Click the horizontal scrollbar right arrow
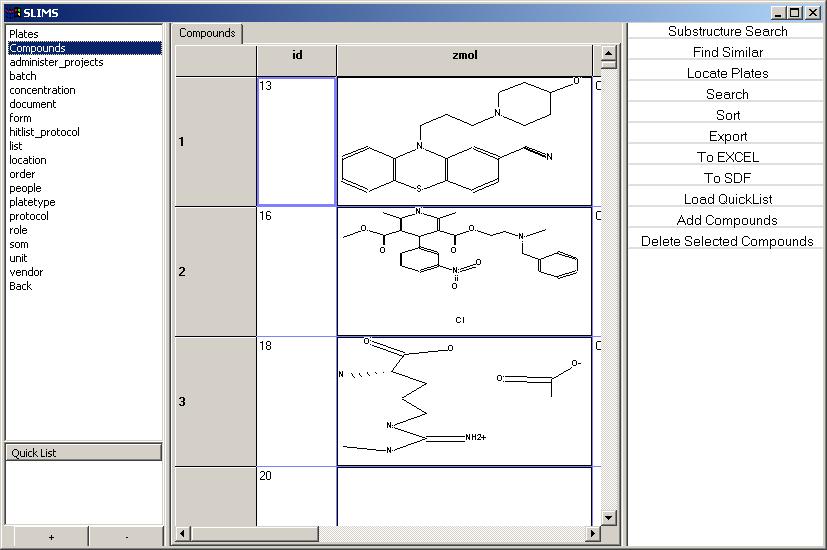The width and height of the screenshot is (827, 550). click(x=592, y=534)
